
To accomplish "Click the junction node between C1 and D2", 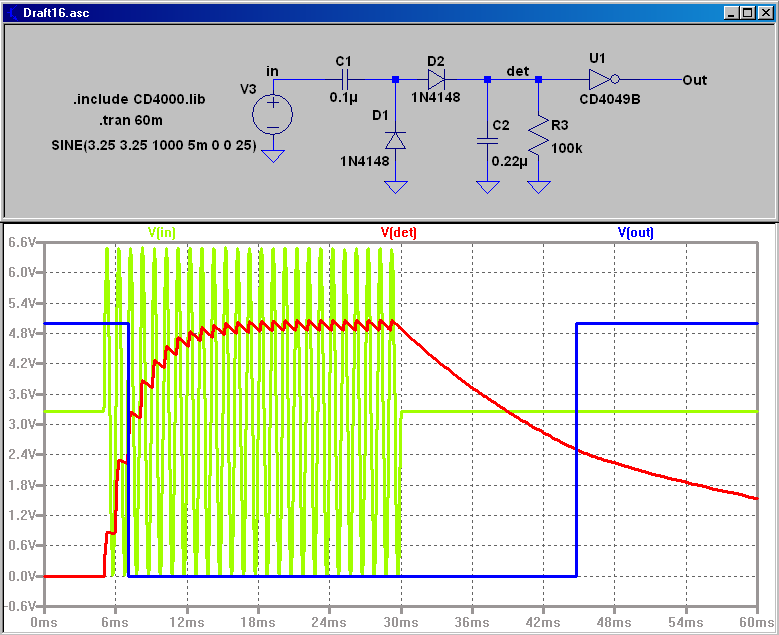I will click(395, 79).
